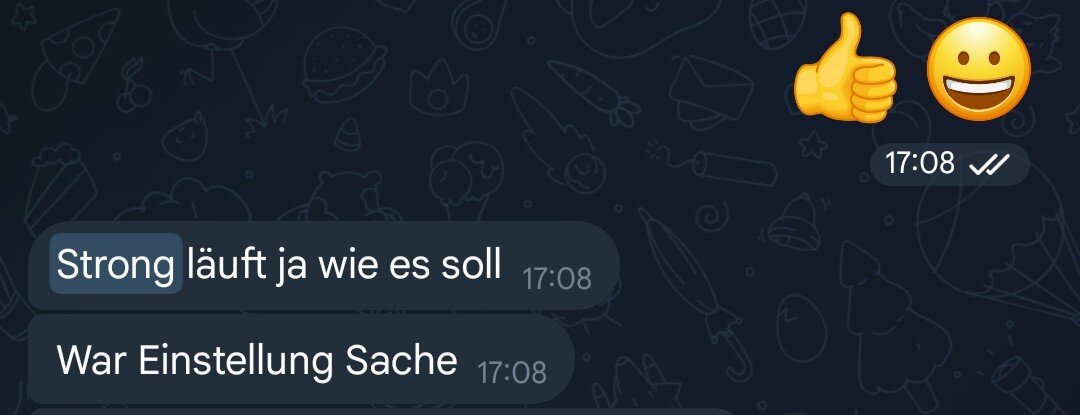Image resolution: width=1080 pixels, height=415 pixels.
Task: Click the crown doodle in the background
Action: tap(439, 87)
